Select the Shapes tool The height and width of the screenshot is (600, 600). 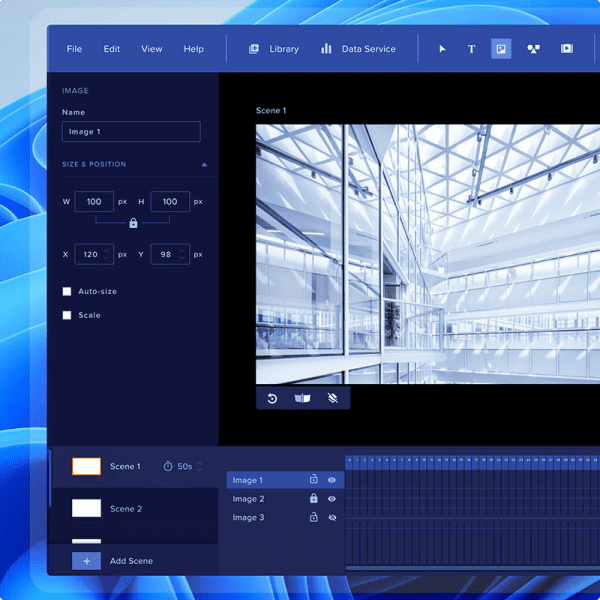tap(533, 49)
